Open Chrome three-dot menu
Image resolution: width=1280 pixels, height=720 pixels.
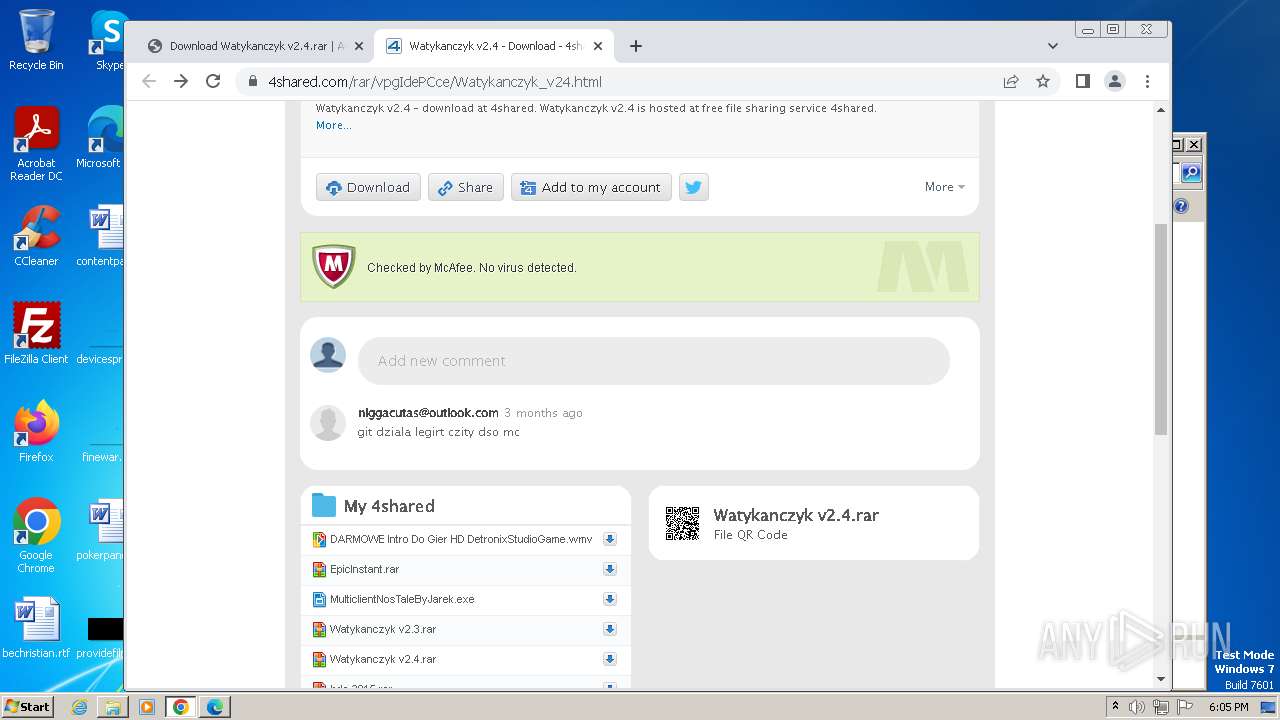point(1147,81)
